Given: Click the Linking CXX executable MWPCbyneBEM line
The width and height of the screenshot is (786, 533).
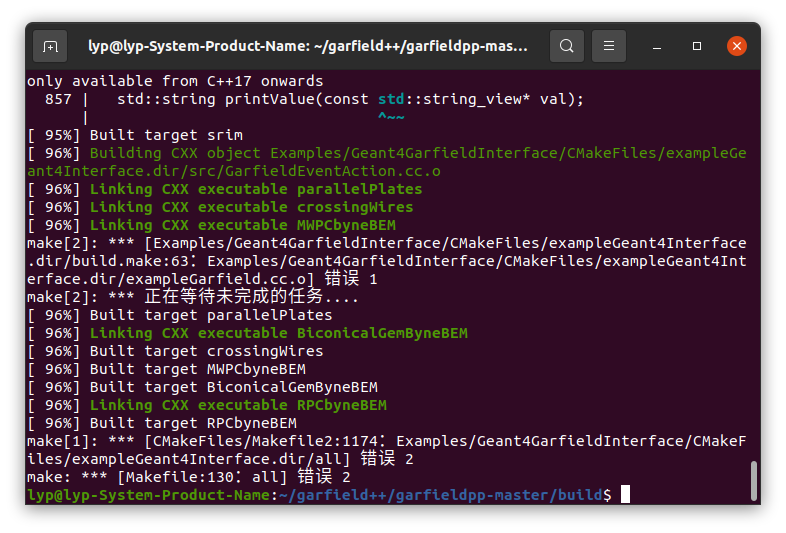Looking at the screenshot, I should [x=212, y=225].
